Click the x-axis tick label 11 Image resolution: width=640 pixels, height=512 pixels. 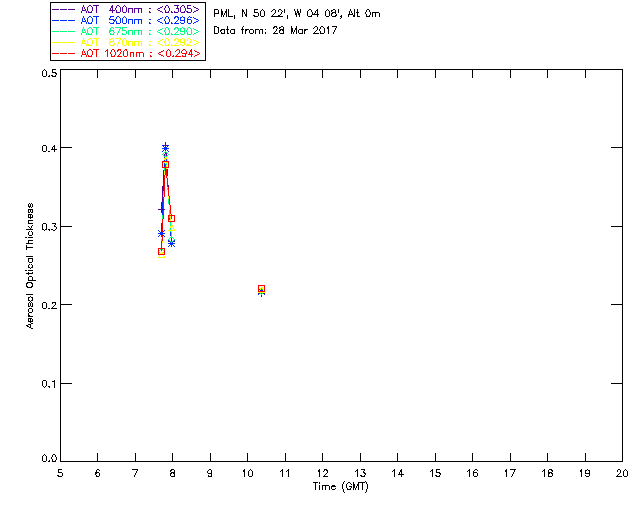(285, 473)
